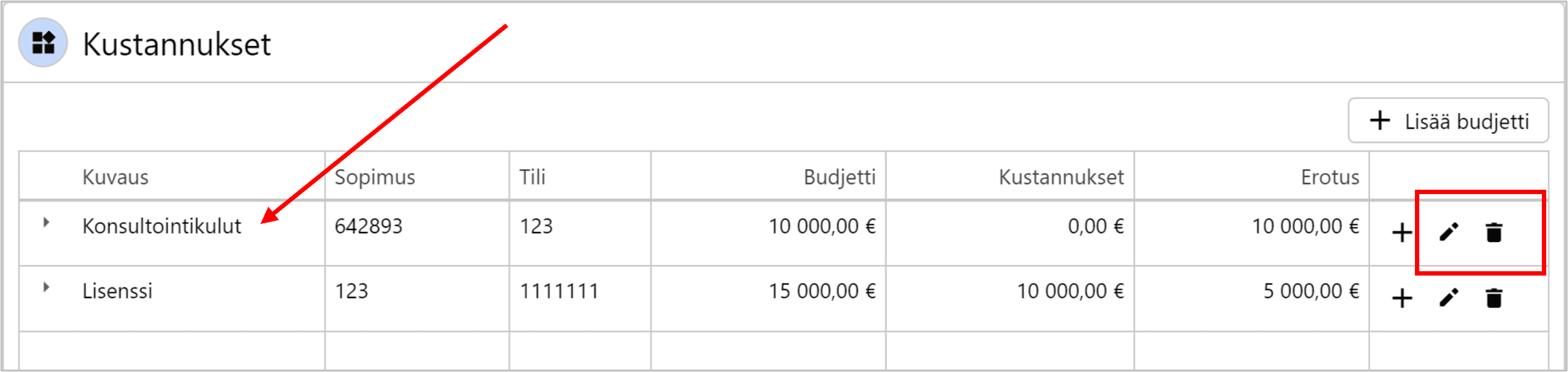1568x372 pixels.
Task: Delete the Lisenssi budget row
Action: pos(1494,298)
